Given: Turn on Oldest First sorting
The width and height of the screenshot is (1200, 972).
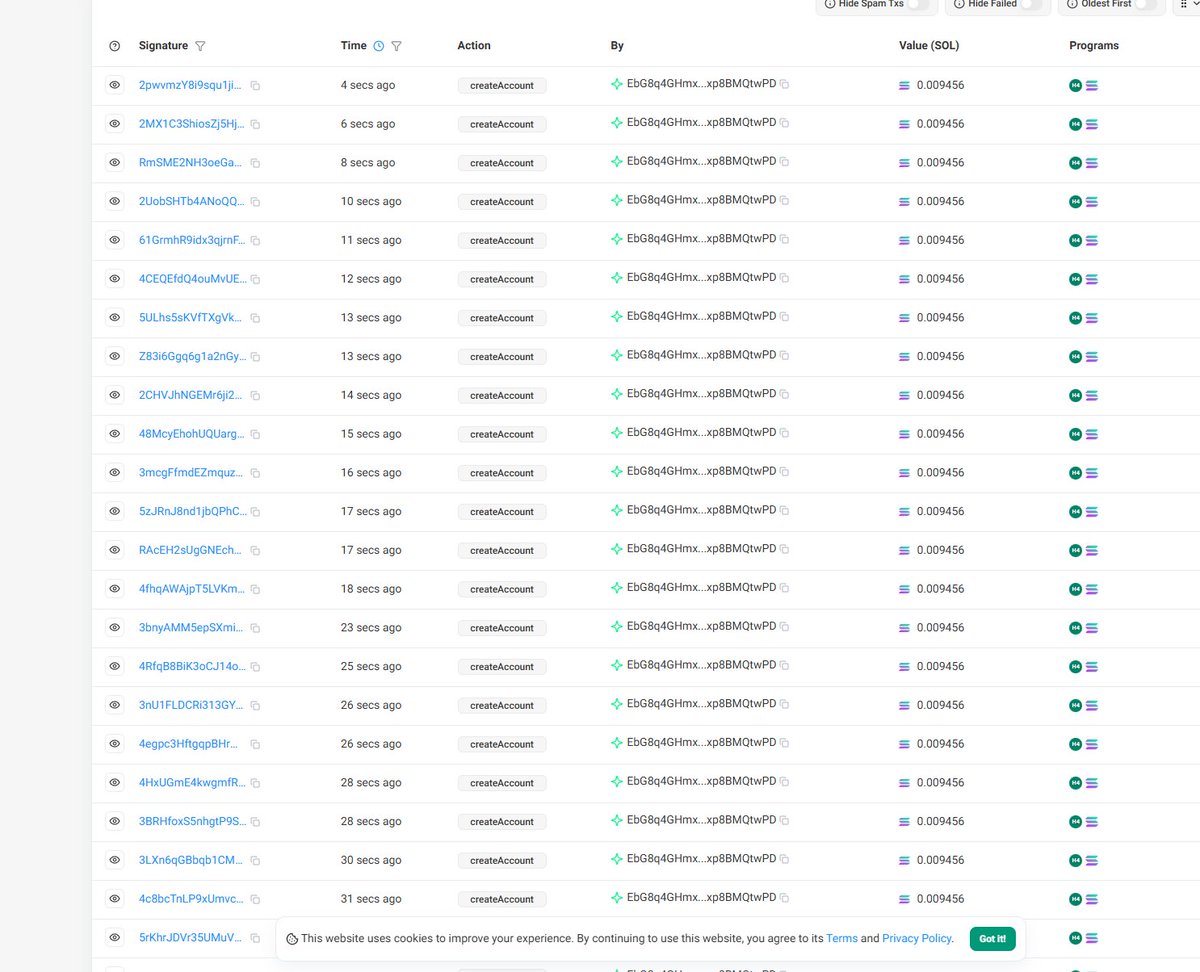Looking at the screenshot, I should tap(1145, 4).
